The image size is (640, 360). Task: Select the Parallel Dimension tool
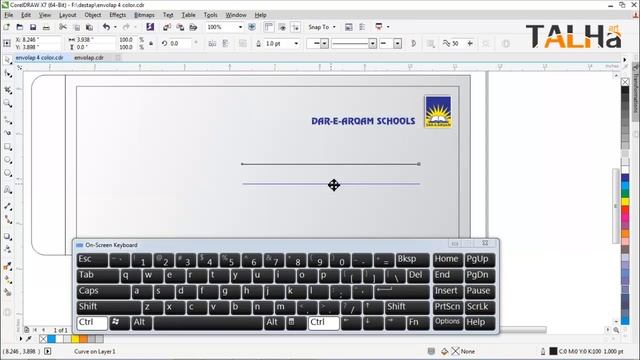pos(8,206)
